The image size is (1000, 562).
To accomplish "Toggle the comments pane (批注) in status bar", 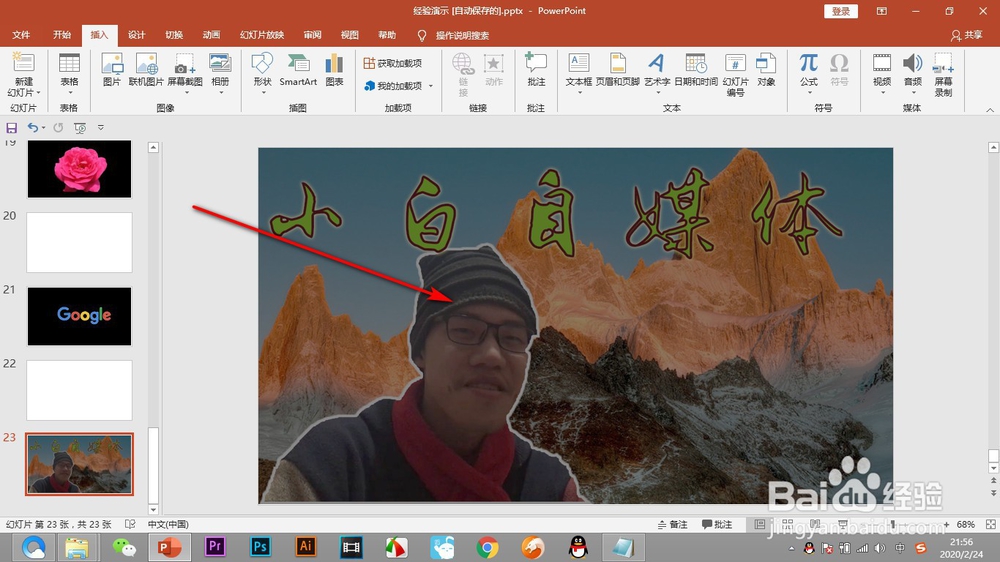I will pyautogui.click(x=717, y=524).
